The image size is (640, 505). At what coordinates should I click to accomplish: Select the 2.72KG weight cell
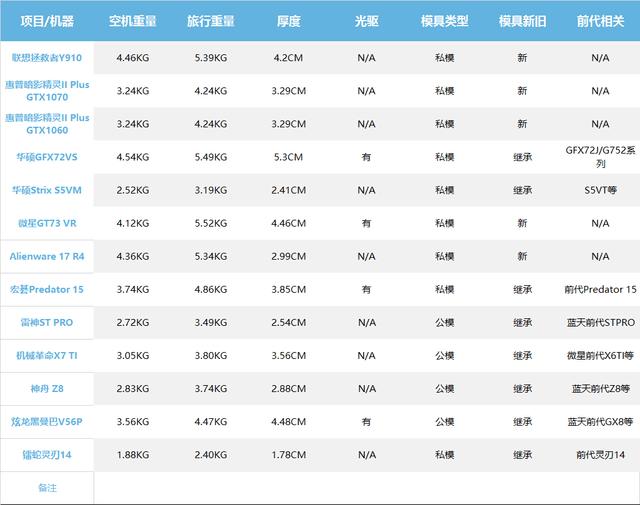click(x=133, y=323)
